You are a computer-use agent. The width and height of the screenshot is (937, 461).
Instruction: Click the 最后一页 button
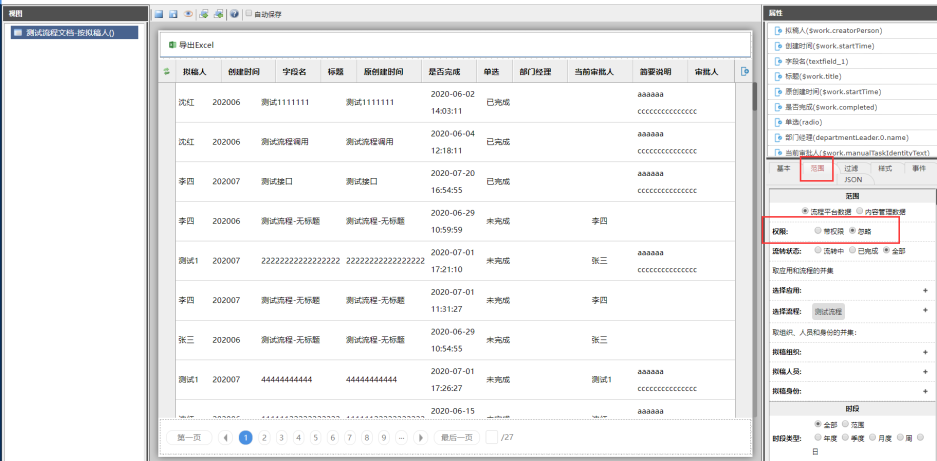[x=456, y=437]
